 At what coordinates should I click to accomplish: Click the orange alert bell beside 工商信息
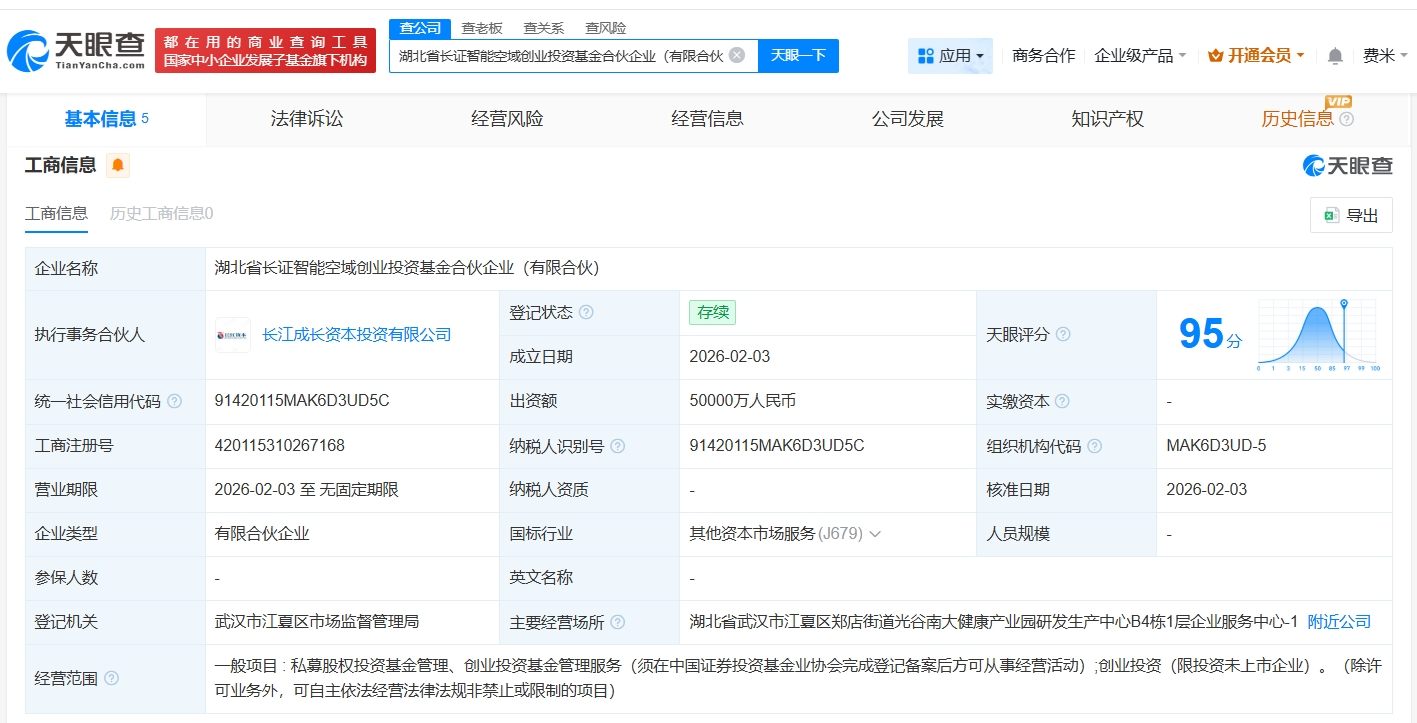pyautogui.click(x=118, y=165)
